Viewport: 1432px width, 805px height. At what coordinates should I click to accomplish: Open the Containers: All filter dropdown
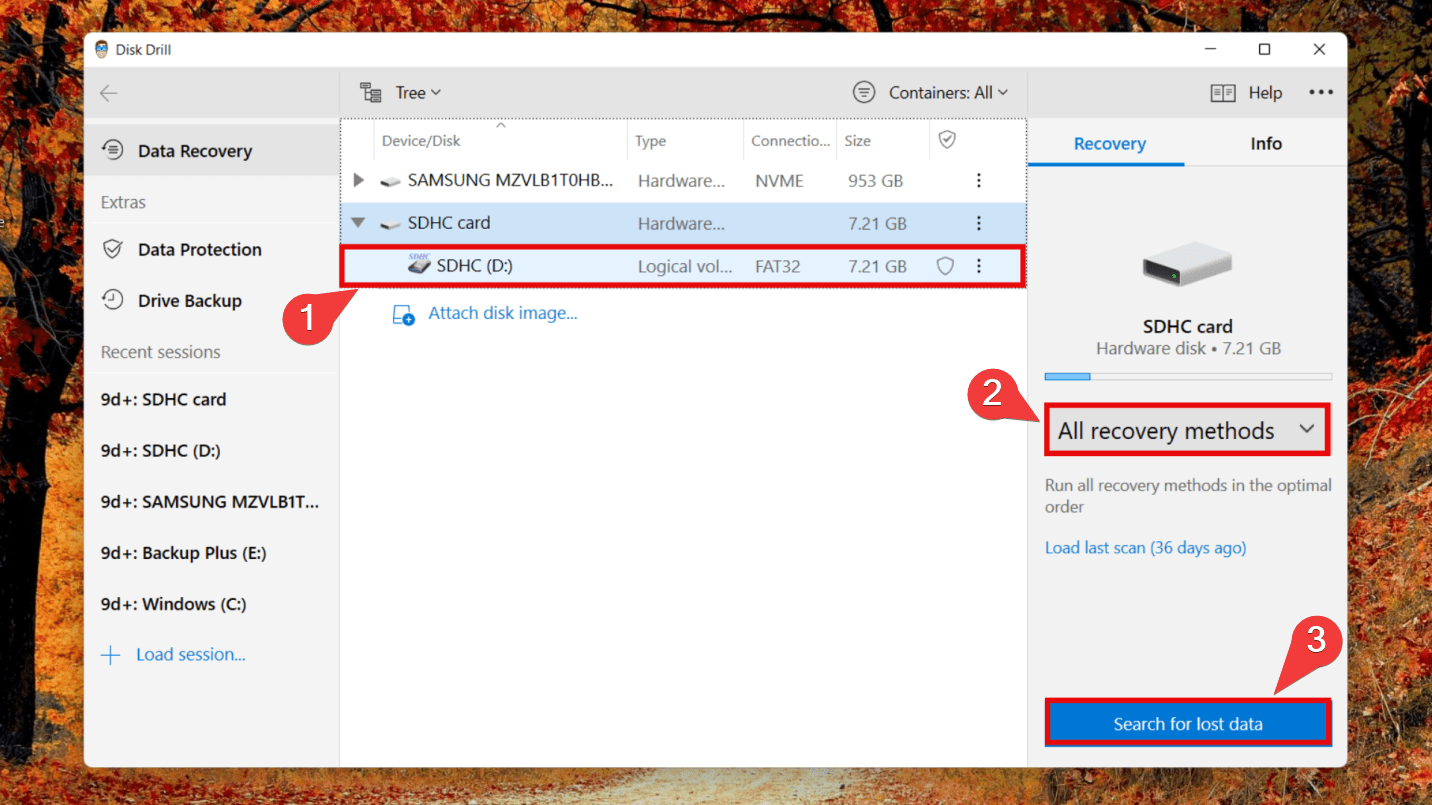pyautogui.click(x=931, y=93)
